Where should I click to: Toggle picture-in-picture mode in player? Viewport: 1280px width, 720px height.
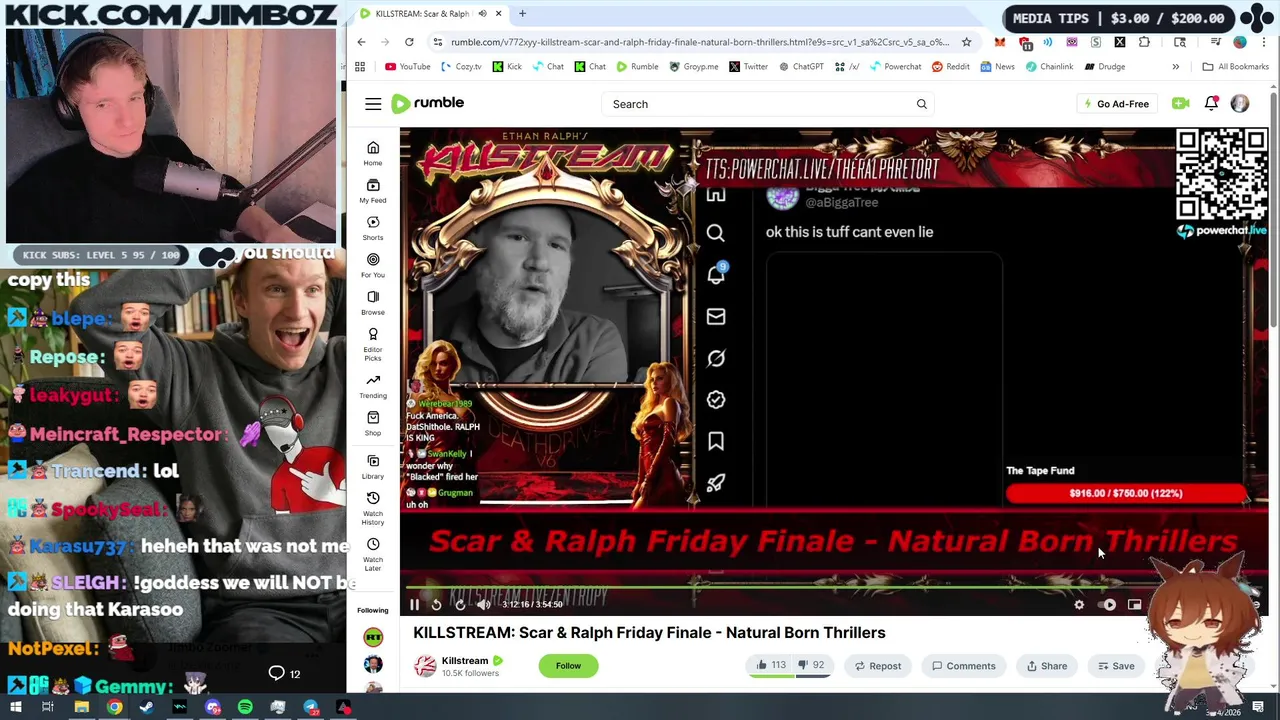pos(1135,604)
